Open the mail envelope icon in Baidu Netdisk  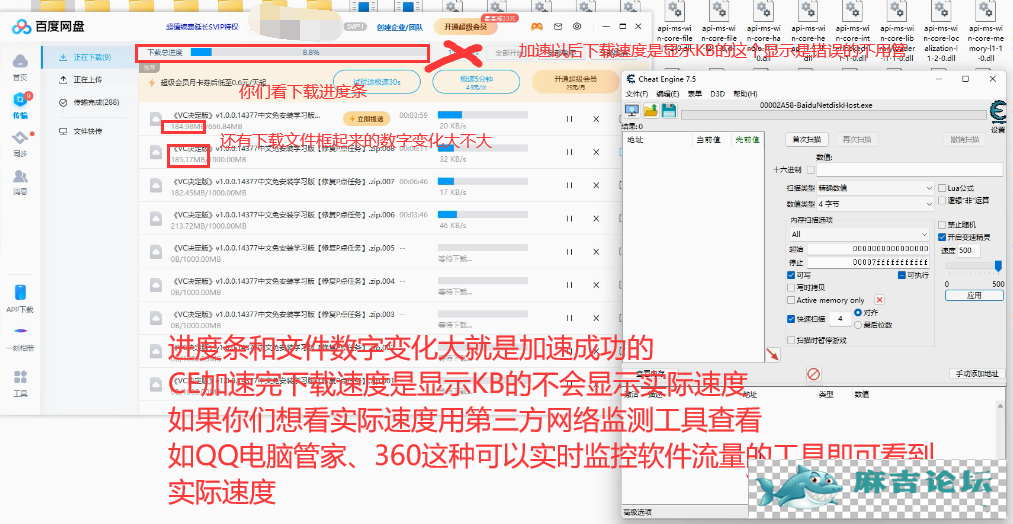(558, 26)
